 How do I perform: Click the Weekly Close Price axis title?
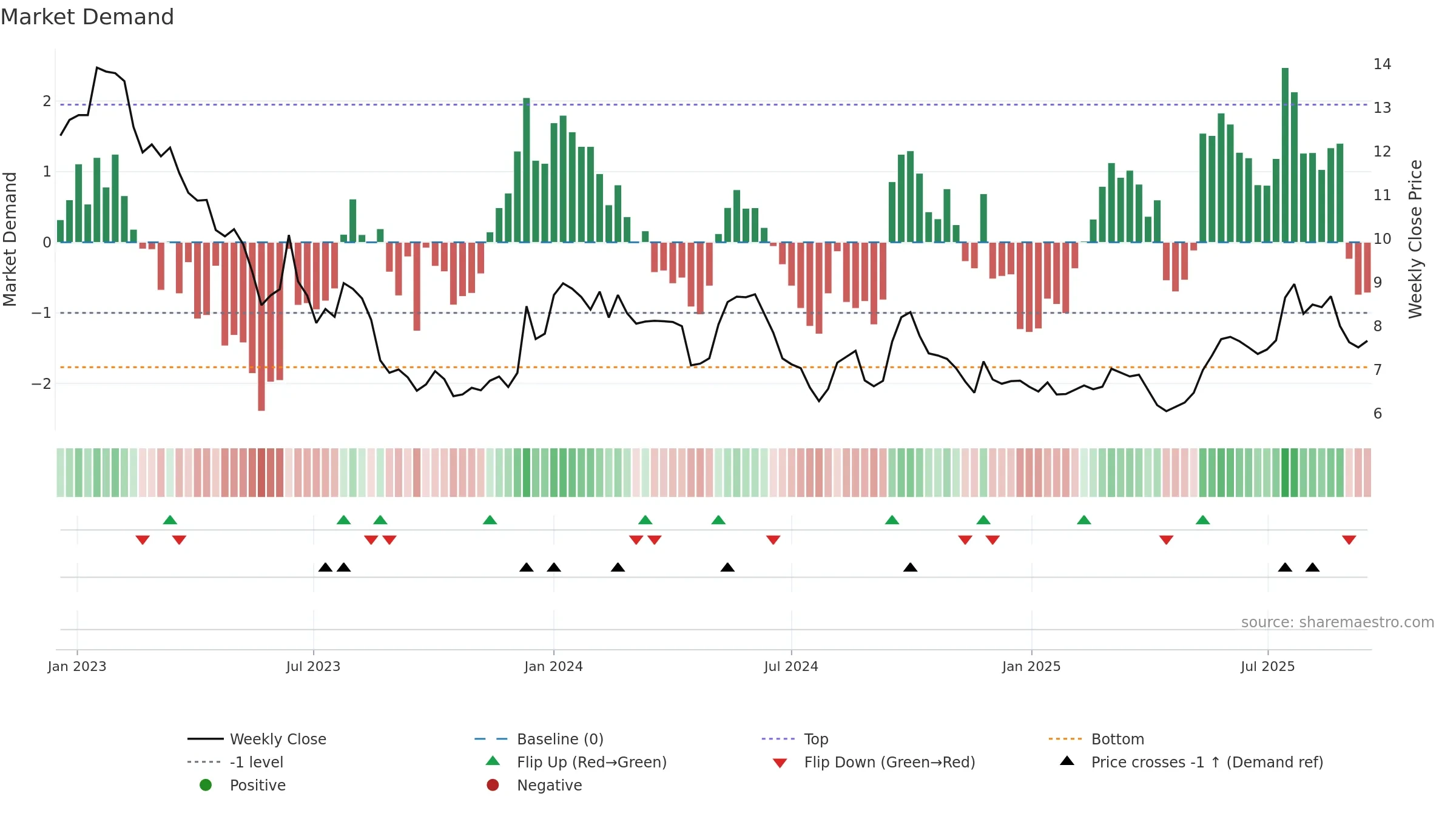(1415, 239)
